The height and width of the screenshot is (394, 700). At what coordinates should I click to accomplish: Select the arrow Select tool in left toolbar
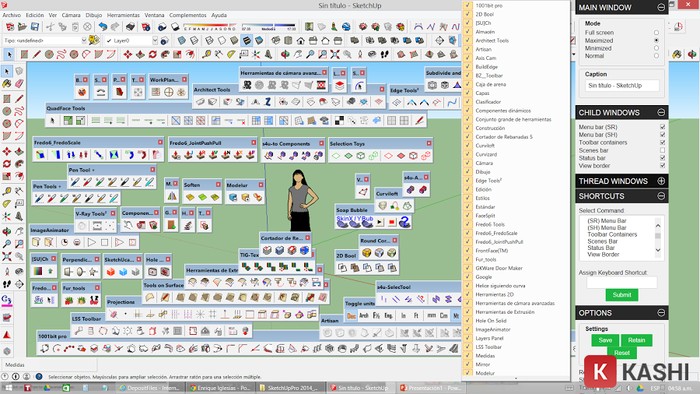(7, 71)
